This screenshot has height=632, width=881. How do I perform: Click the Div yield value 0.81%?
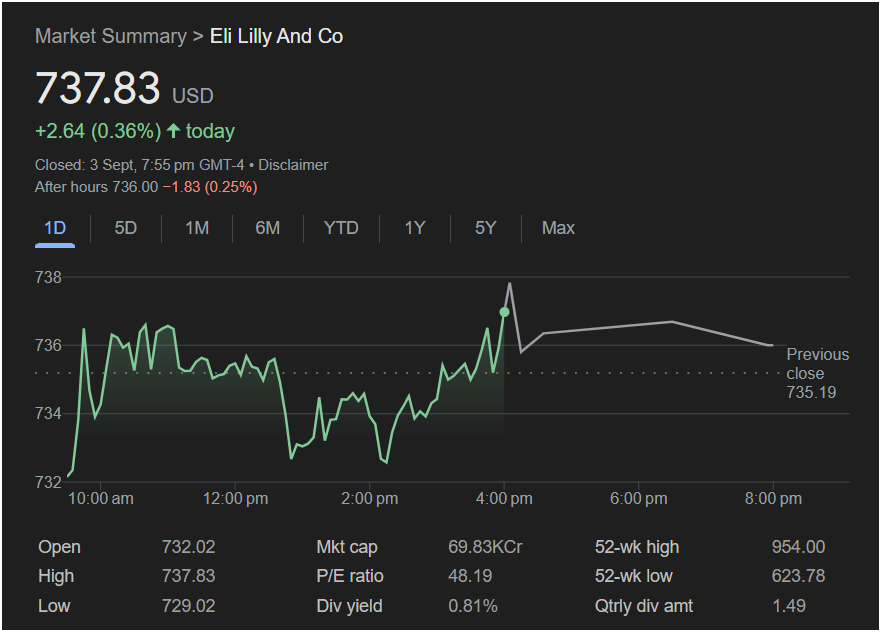pos(473,606)
